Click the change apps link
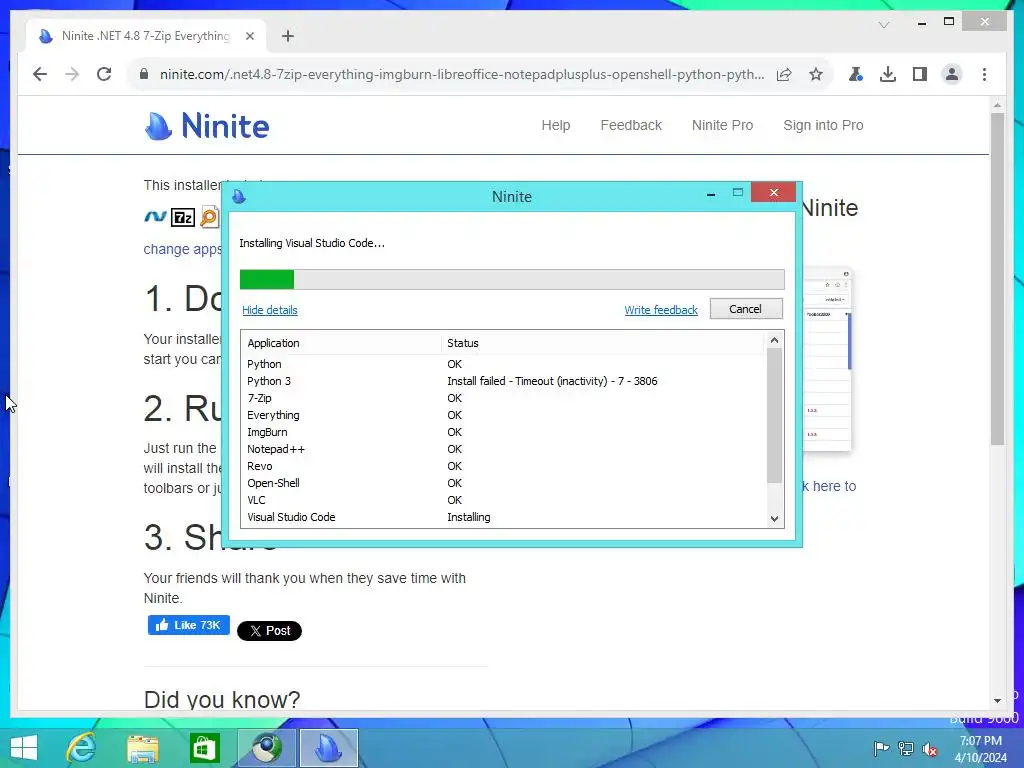The image size is (1024, 768). point(182,249)
